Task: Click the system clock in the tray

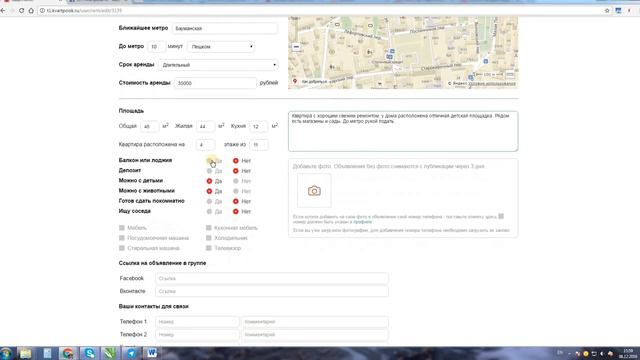Action: click(628, 353)
